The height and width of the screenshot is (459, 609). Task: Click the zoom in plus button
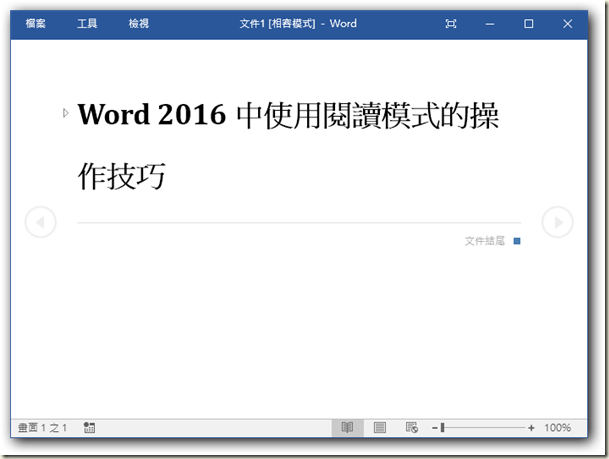coord(531,428)
